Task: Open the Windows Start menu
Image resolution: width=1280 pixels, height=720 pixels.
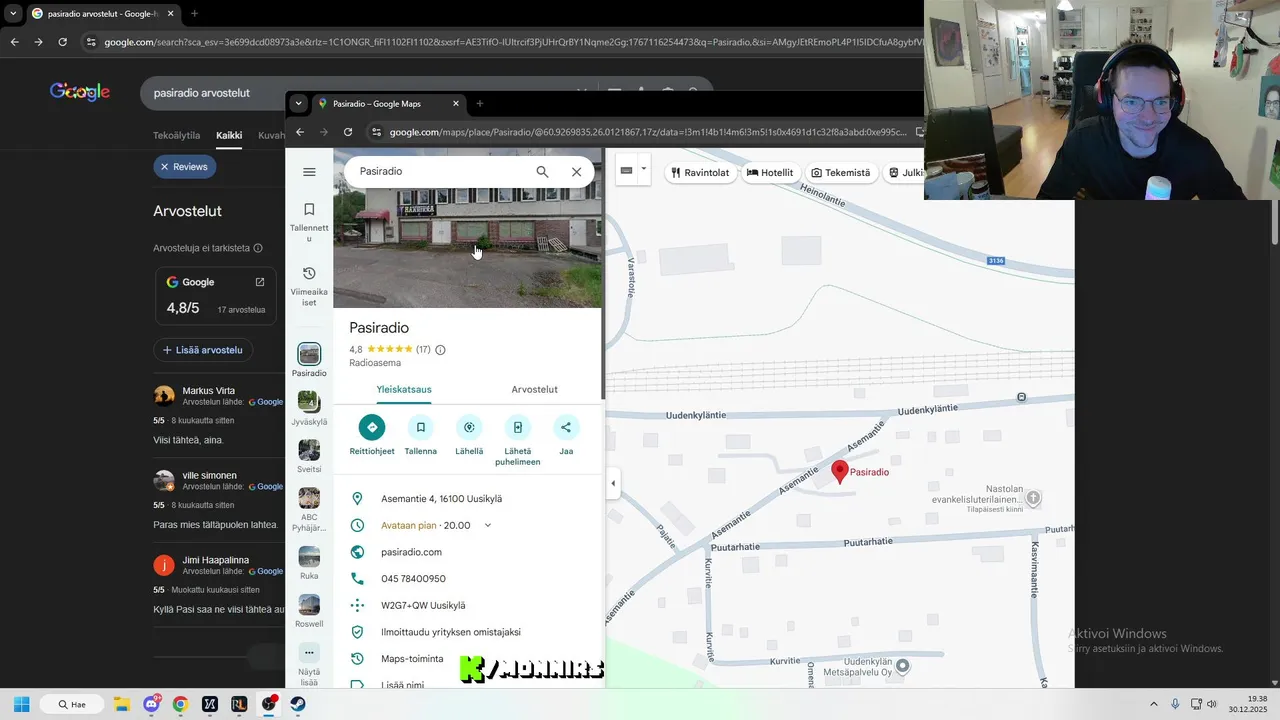Action: (22, 704)
